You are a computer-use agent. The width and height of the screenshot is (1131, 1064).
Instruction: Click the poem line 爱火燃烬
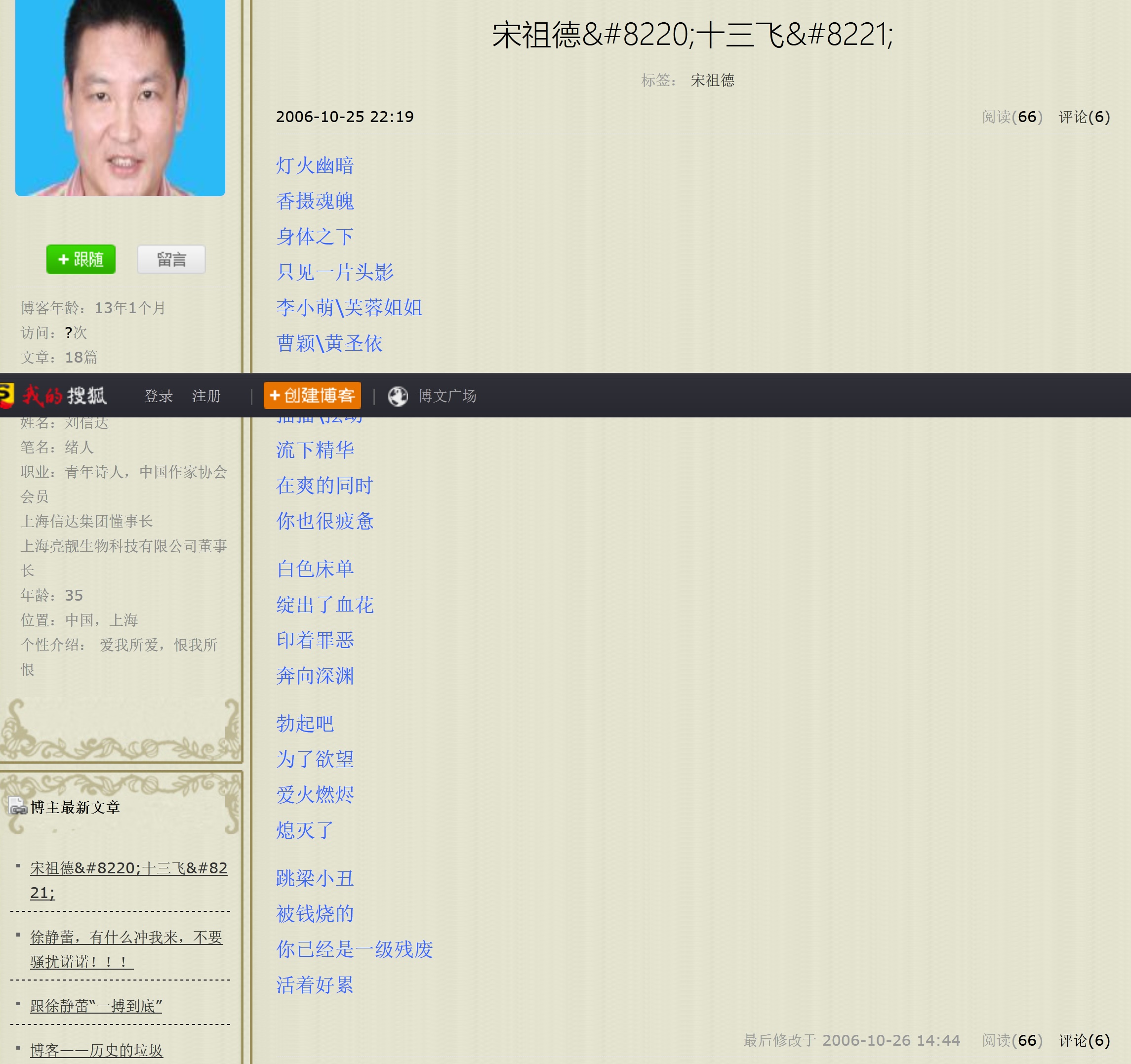[315, 795]
